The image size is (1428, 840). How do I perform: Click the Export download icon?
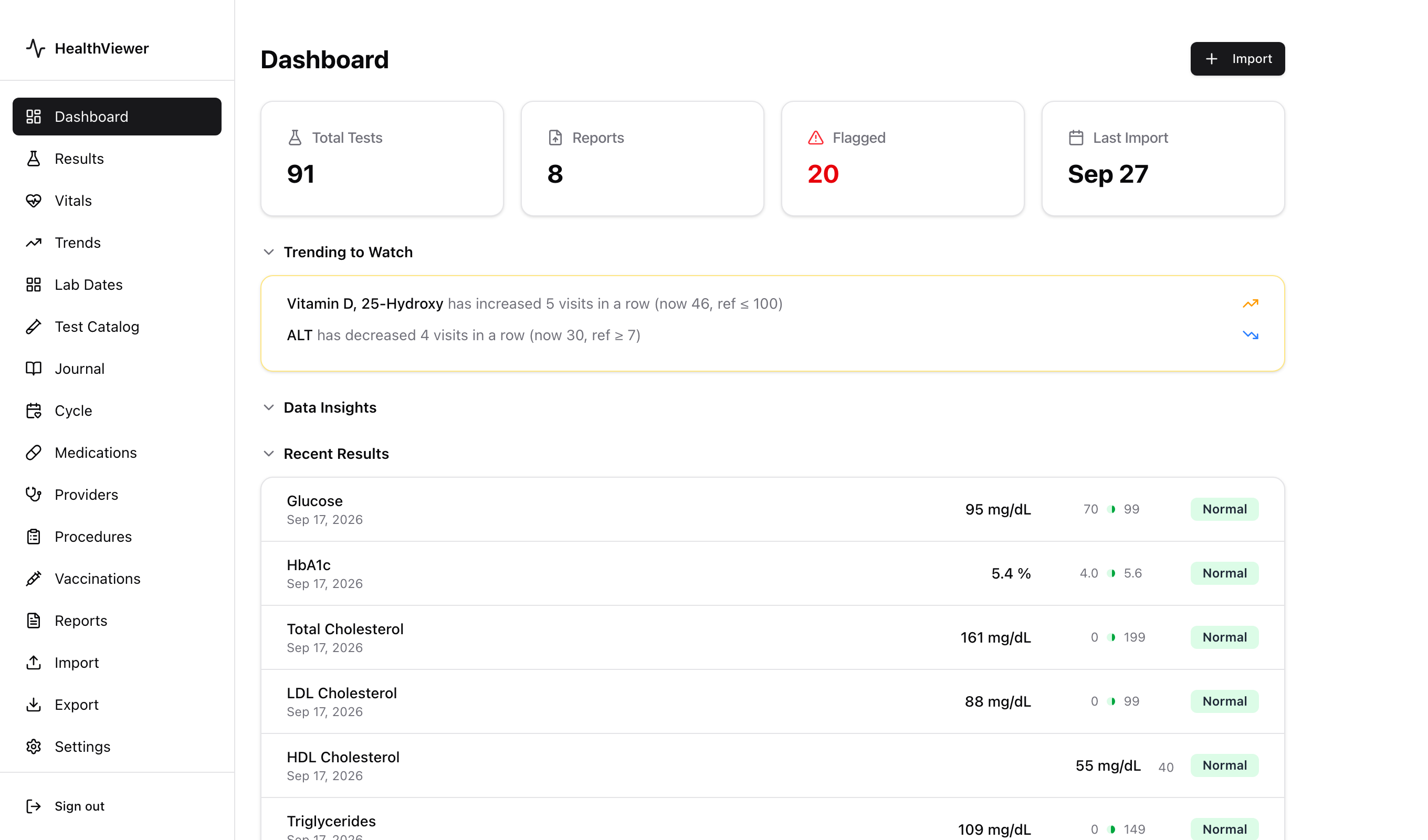(x=34, y=704)
